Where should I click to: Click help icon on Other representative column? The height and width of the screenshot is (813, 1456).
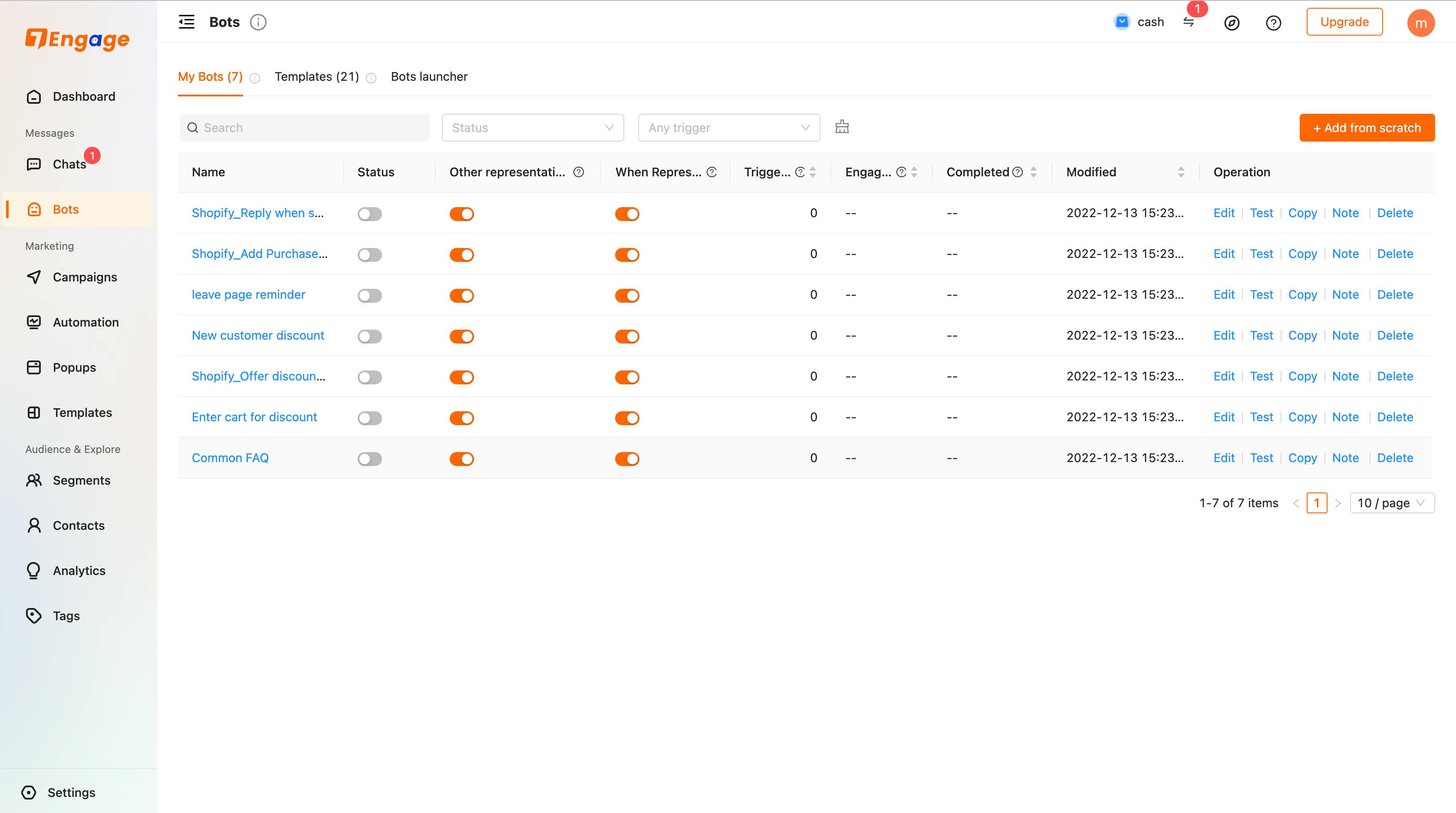click(x=578, y=172)
